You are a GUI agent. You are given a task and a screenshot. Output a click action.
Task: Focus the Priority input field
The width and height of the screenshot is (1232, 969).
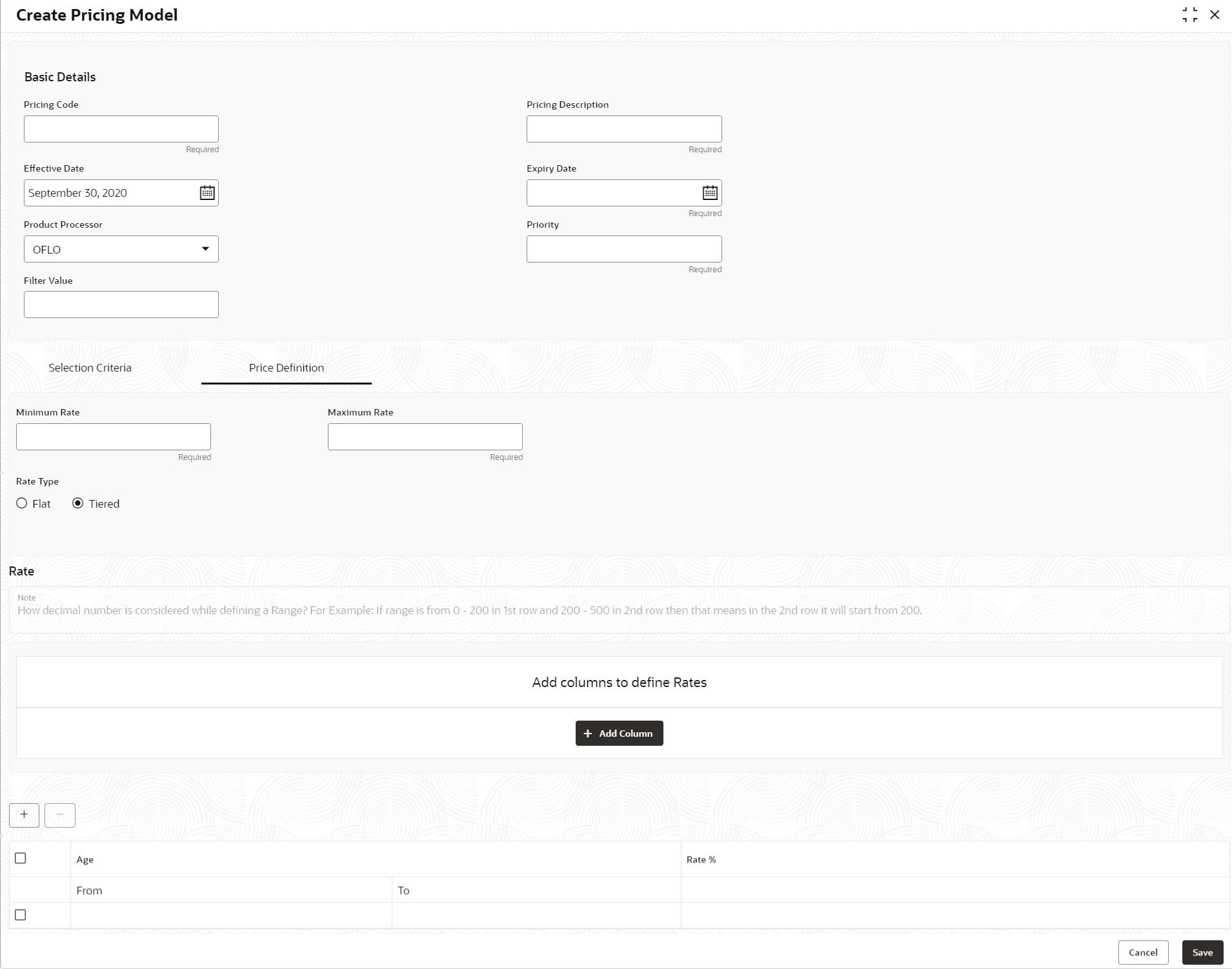click(x=624, y=249)
